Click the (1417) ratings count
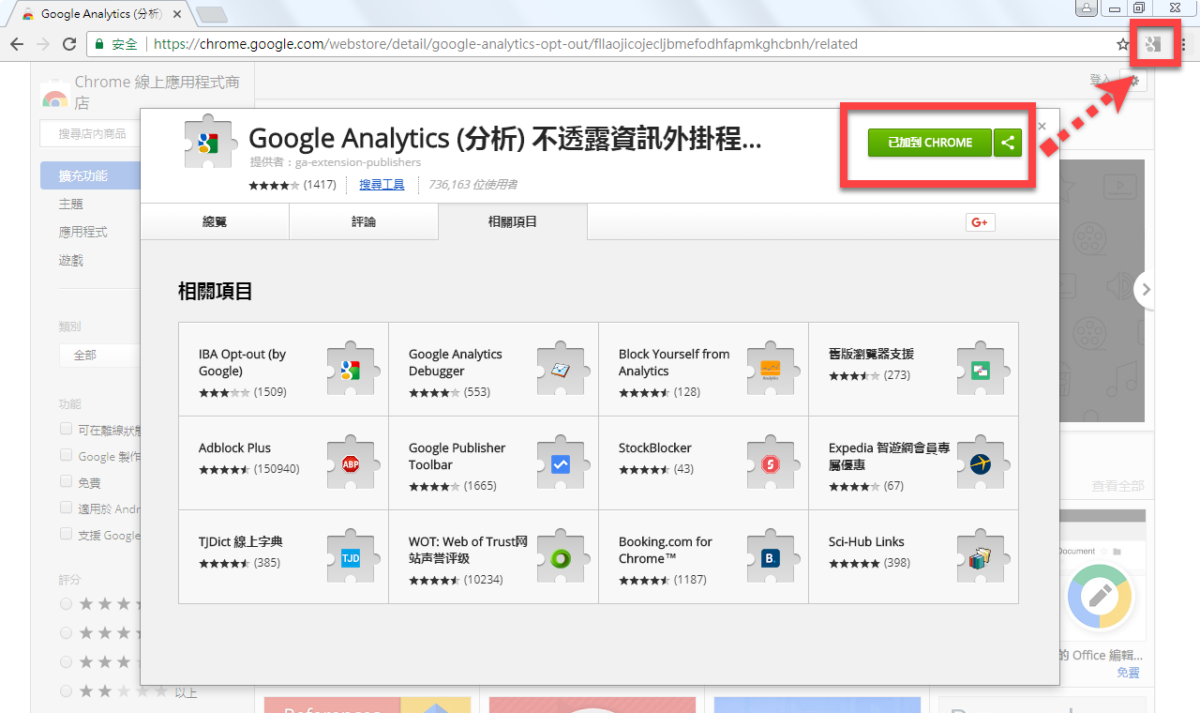This screenshot has width=1200, height=713. 320,185
